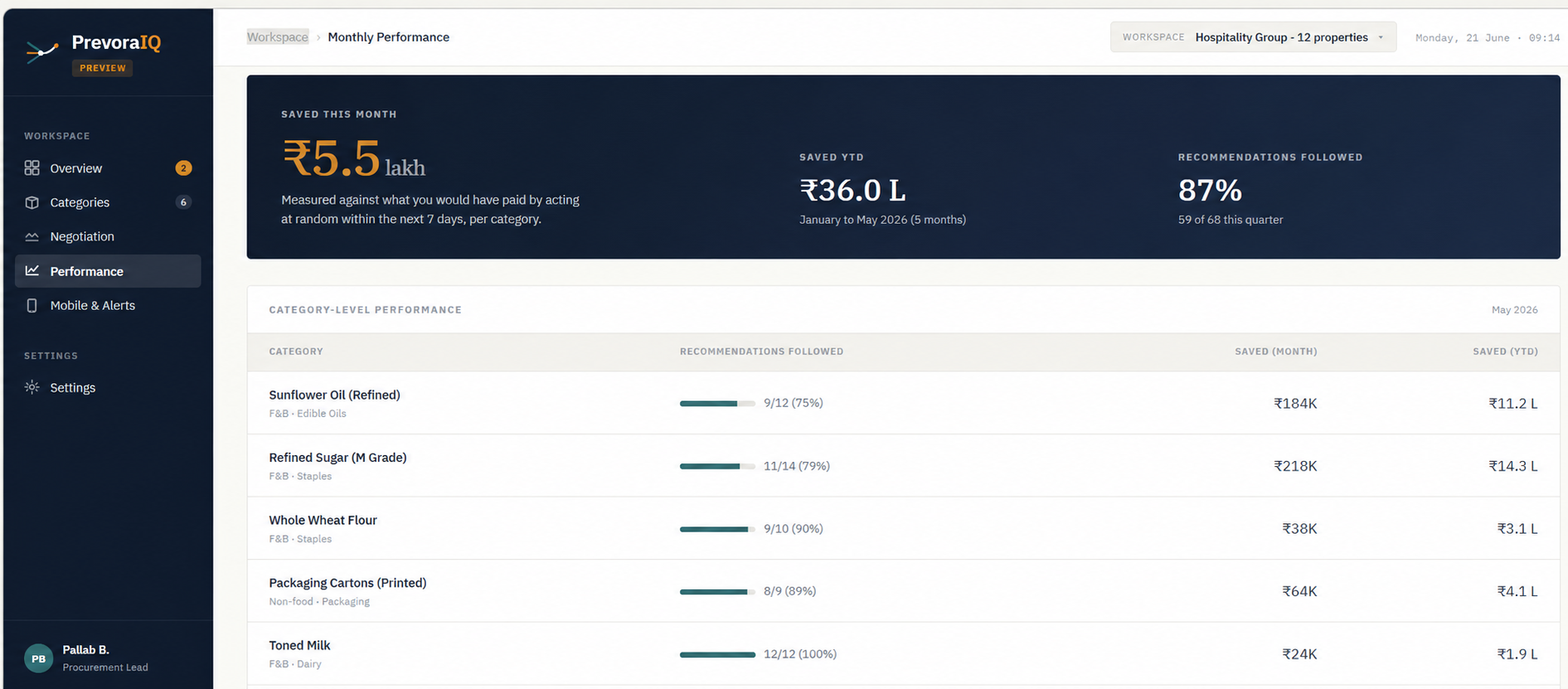Click the Recommendations Followed column header
Viewport: 1568px width, 689px height.
tap(761, 352)
